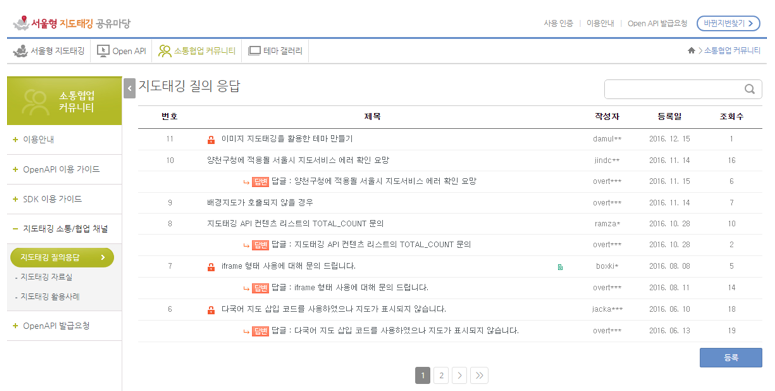Collapse sidebar with the left arrow handle
The width and height of the screenshot is (775, 391).
point(129,88)
